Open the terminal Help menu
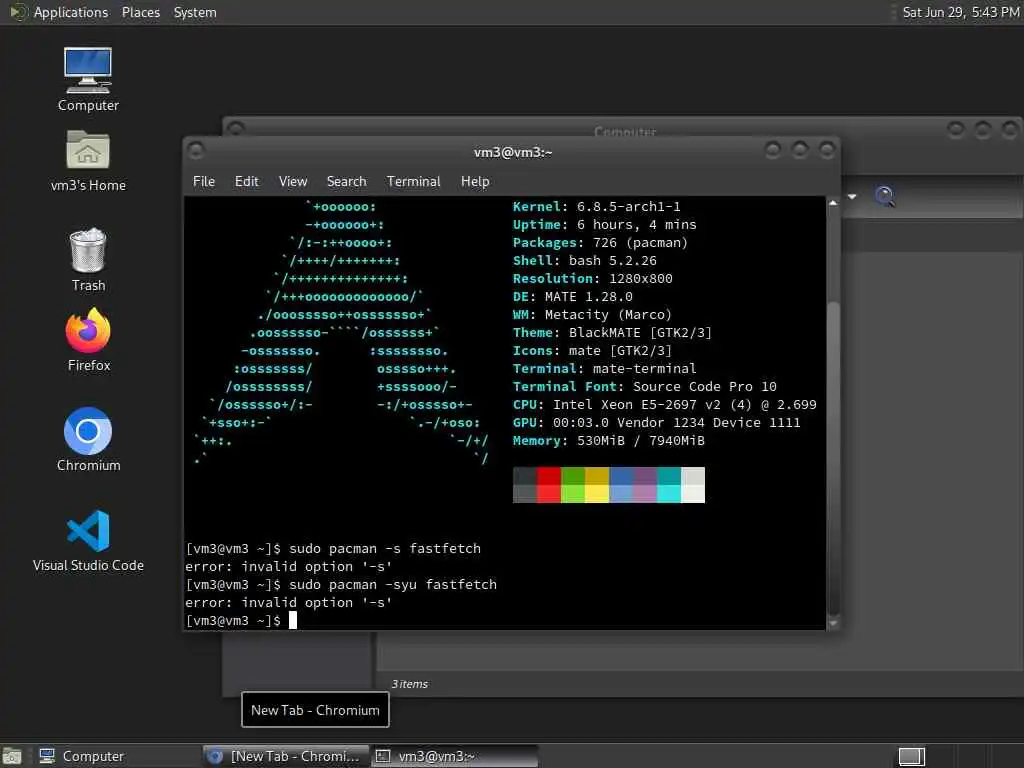This screenshot has height=768, width=1024. click(475, 182)
